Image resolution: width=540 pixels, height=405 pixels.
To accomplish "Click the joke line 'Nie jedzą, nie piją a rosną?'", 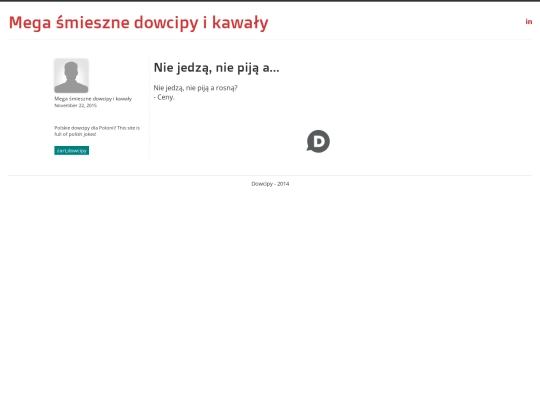I will pyautogui.click(x=195, y=88).
